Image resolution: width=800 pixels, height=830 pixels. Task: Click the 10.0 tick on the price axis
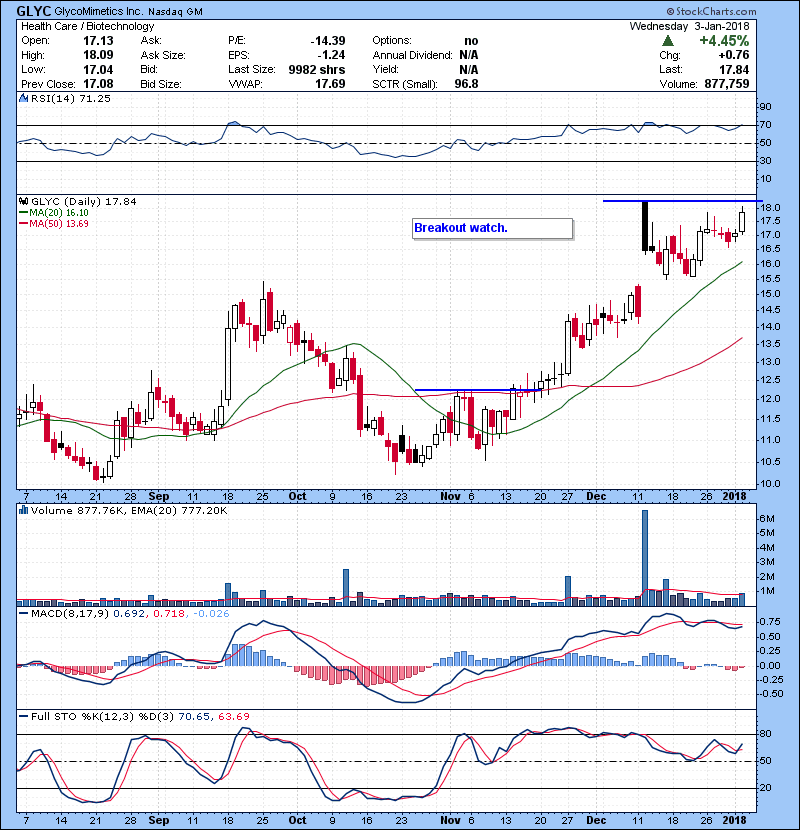[x=770, y=483]
